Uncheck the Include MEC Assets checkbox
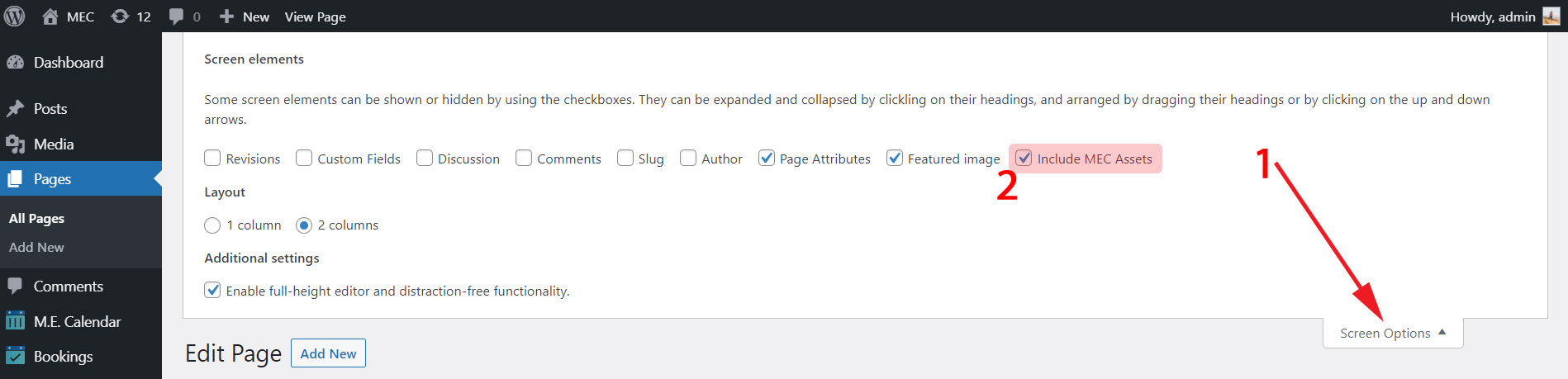The width and height of the screenshot is (1568, 379). point(1024,159)
